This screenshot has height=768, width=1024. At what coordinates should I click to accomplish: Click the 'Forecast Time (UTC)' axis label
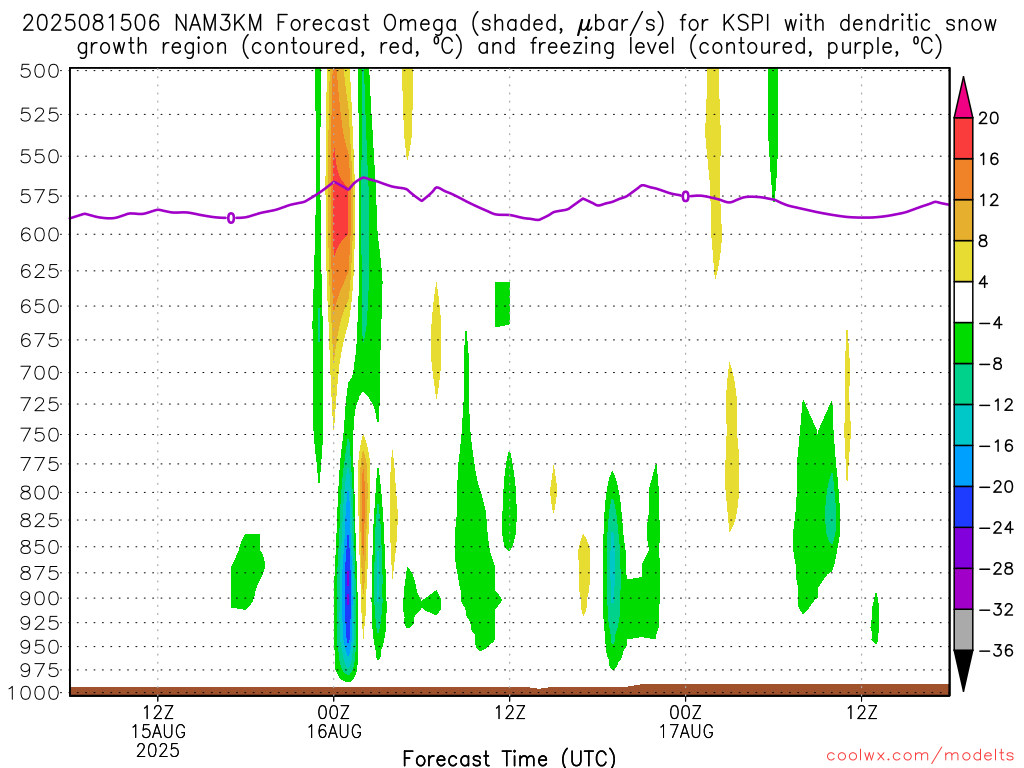[509, 758]
